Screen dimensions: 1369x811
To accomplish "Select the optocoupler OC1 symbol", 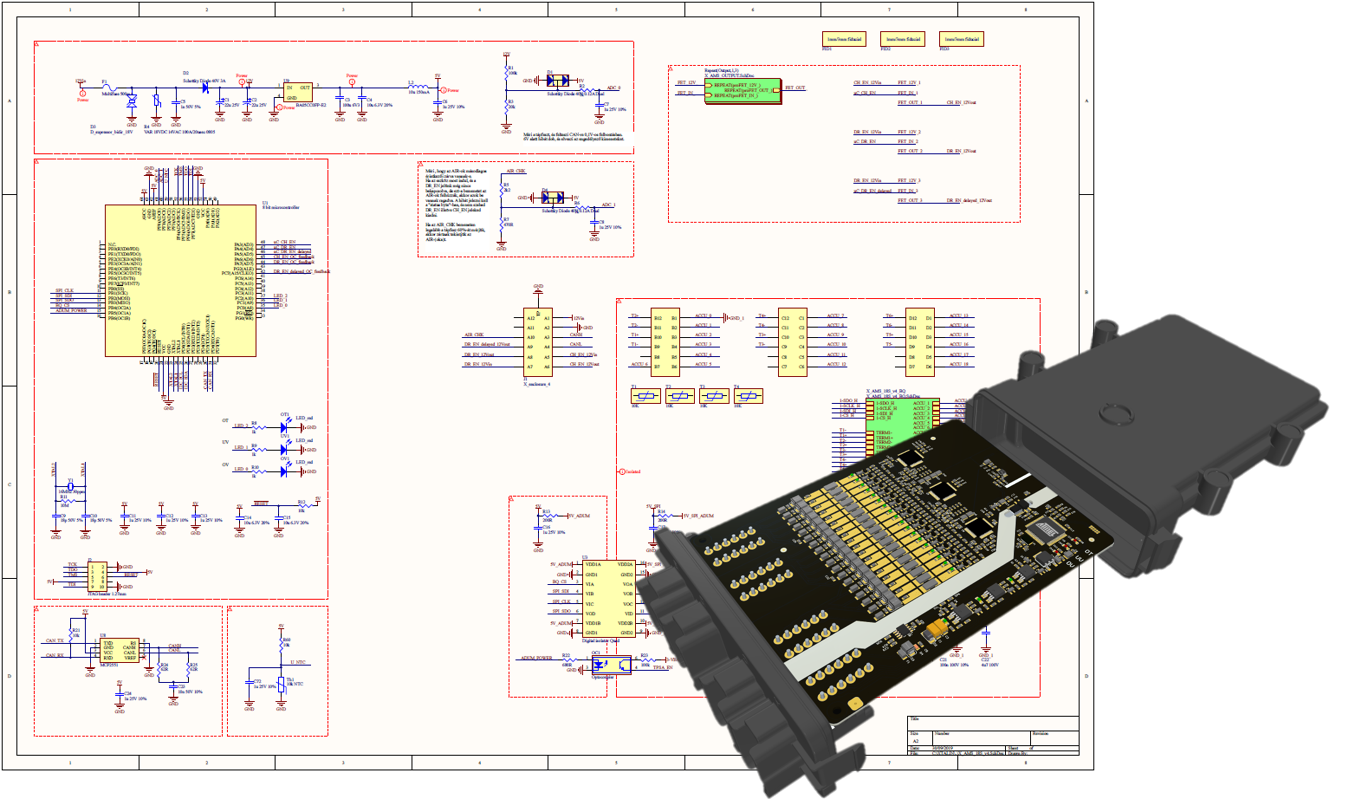I will click(610, 664).
